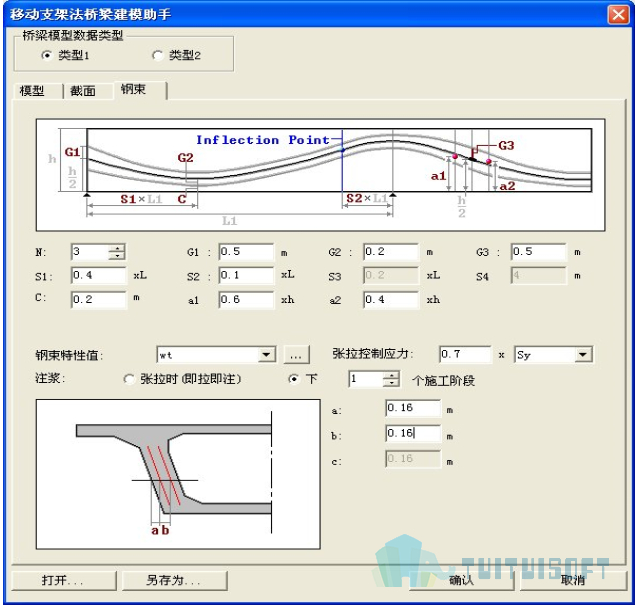Click the G3 input field
This screenshot has width=635, height=605.
[x=539, y=252]
